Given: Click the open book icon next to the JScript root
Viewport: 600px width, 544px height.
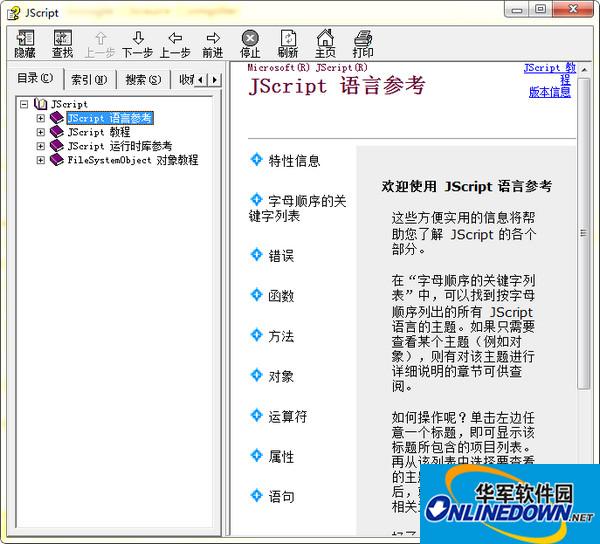Looking at the screenshot, I should (41, 104).
